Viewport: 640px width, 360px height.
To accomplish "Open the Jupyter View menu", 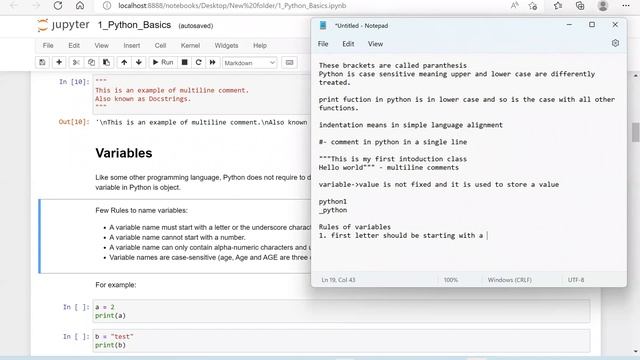I will 102,45.
